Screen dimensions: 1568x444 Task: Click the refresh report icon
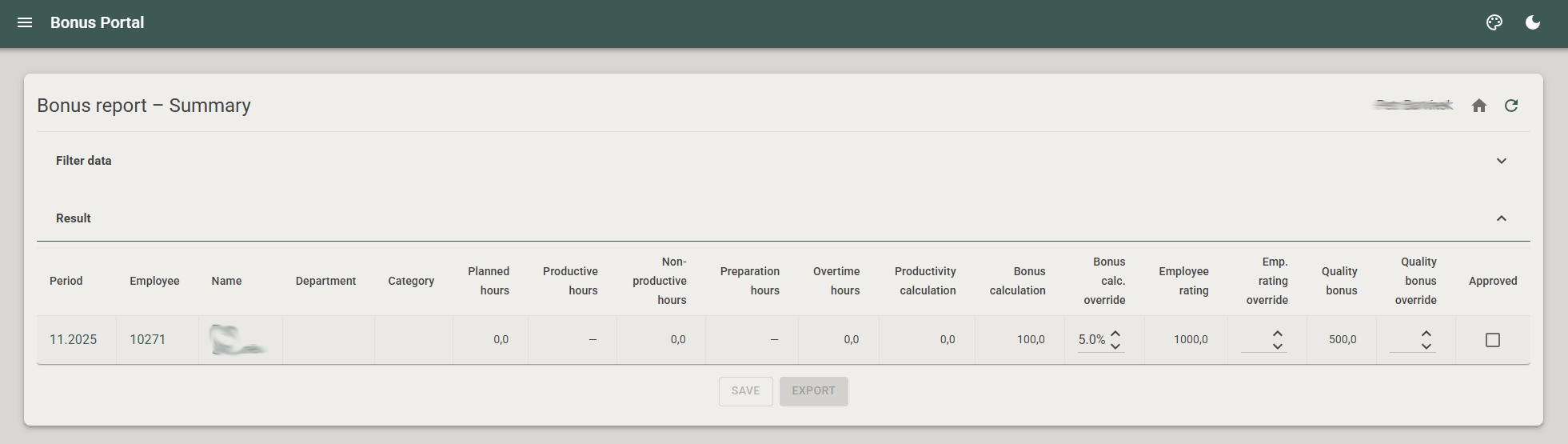click(1510, 106)
